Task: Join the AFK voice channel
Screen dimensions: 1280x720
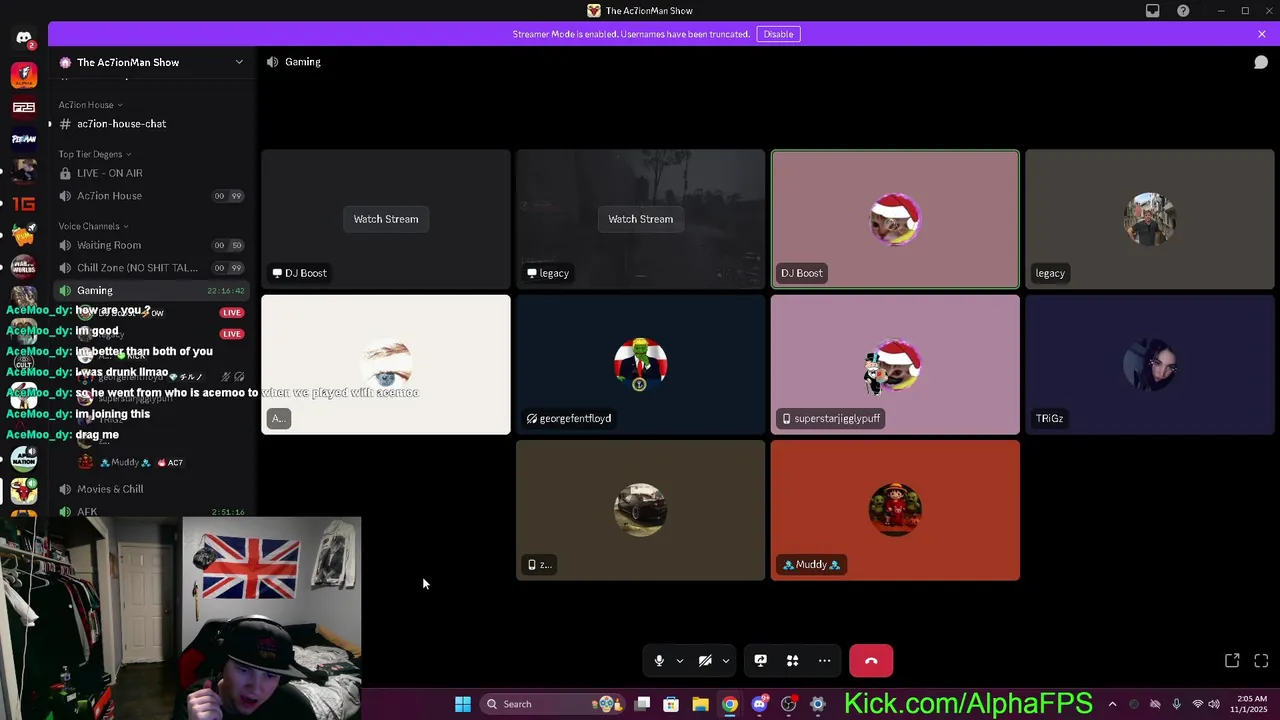Action: [150, 511]
